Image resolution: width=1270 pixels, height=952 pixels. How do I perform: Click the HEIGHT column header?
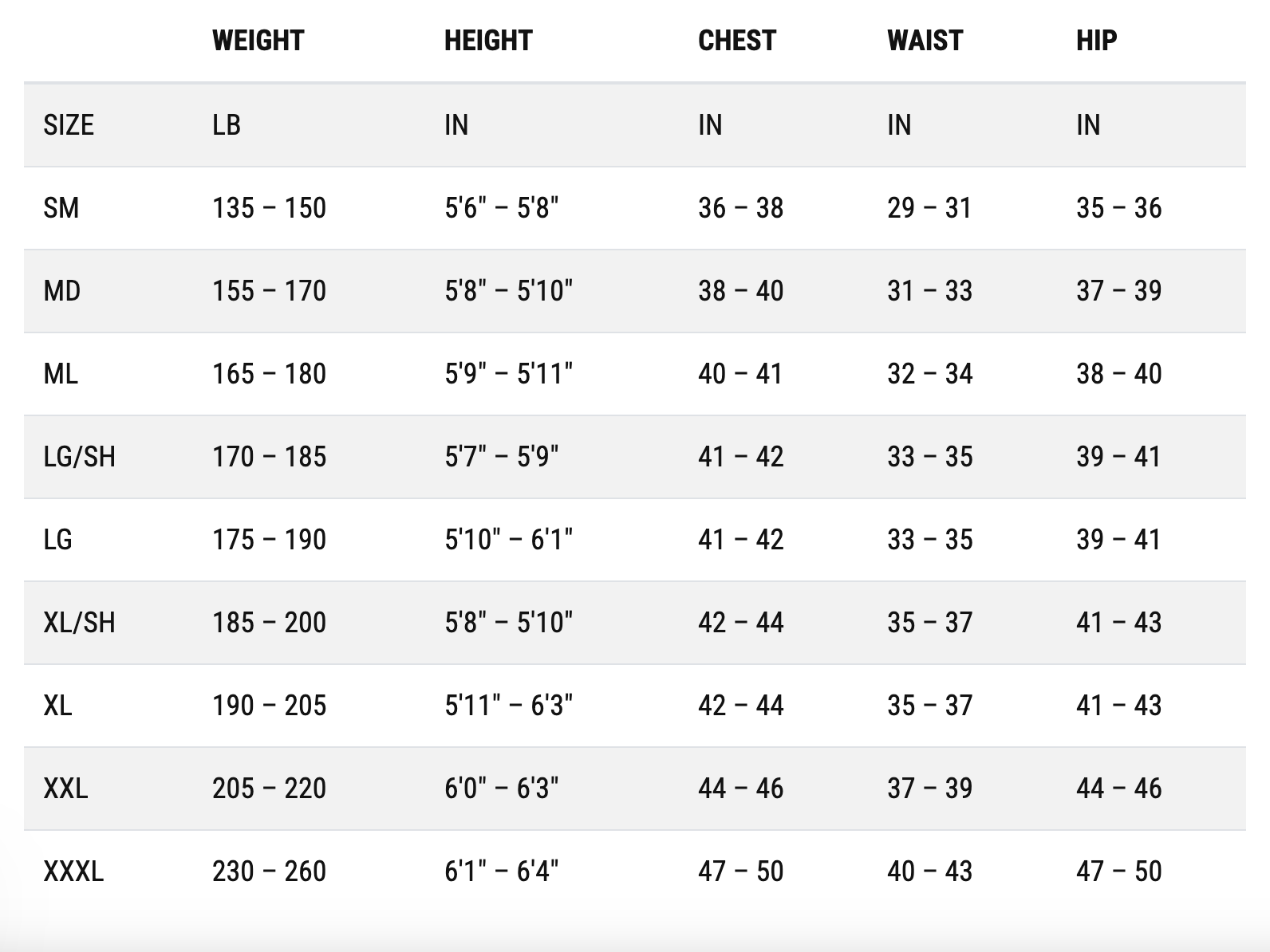point(488,41)
